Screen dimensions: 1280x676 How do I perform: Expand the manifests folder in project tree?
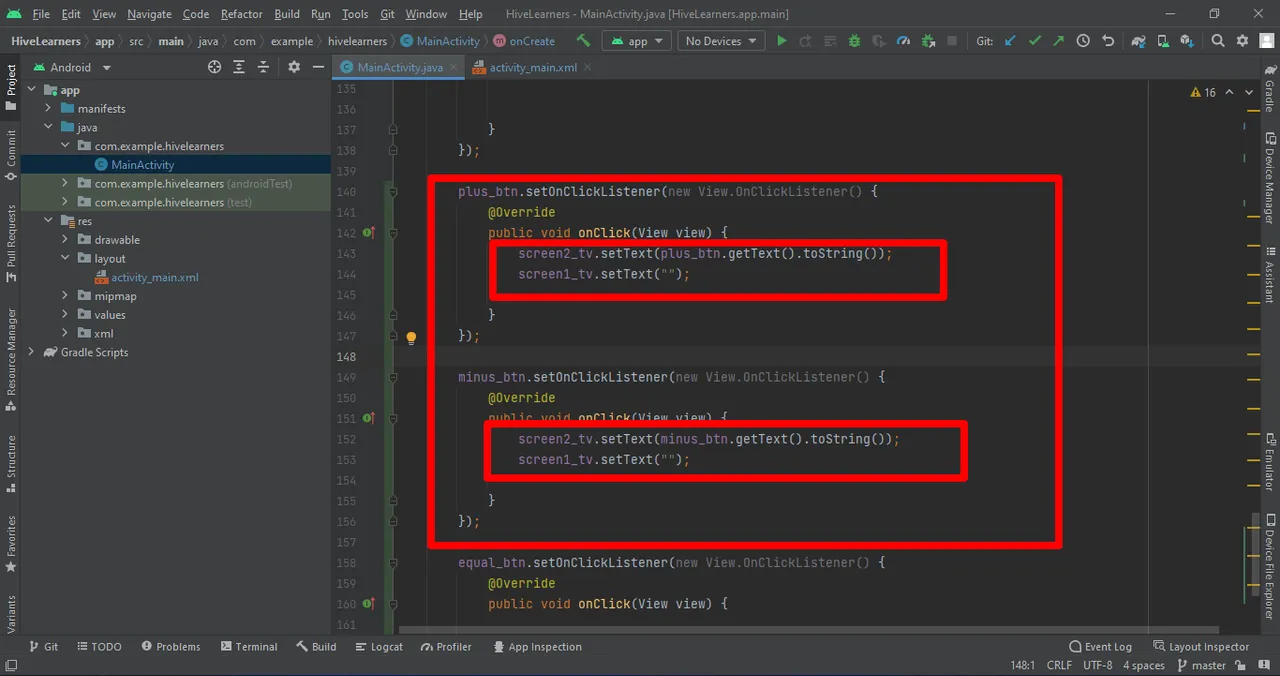tap(48, 108)
